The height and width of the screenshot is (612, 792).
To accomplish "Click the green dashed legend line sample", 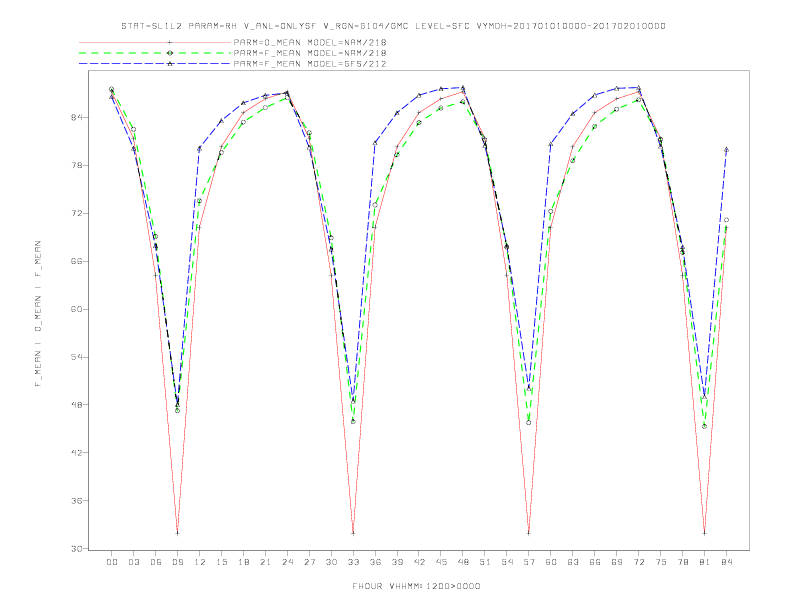I will point(155,53).
